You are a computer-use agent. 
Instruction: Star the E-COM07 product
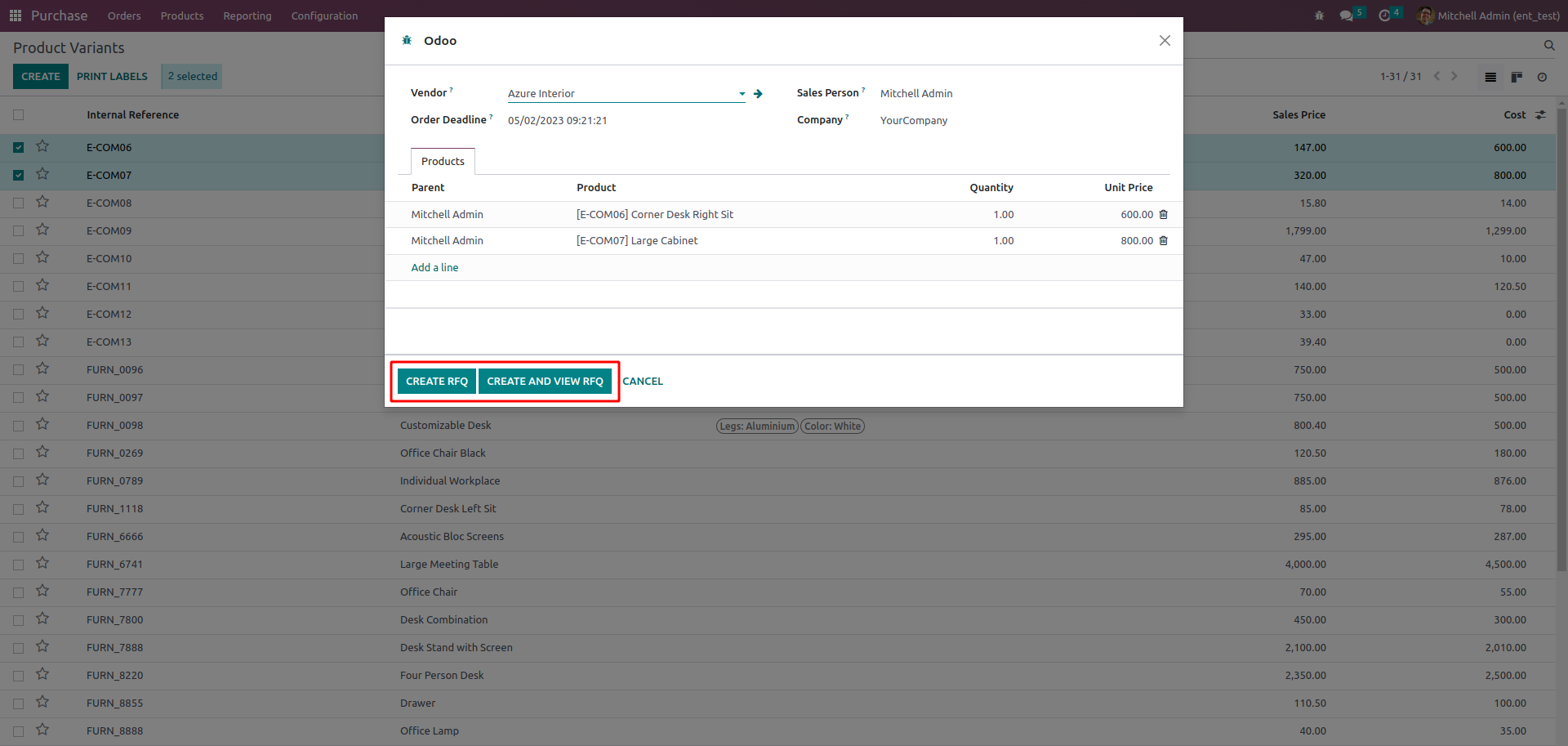[x=42, y=174]
